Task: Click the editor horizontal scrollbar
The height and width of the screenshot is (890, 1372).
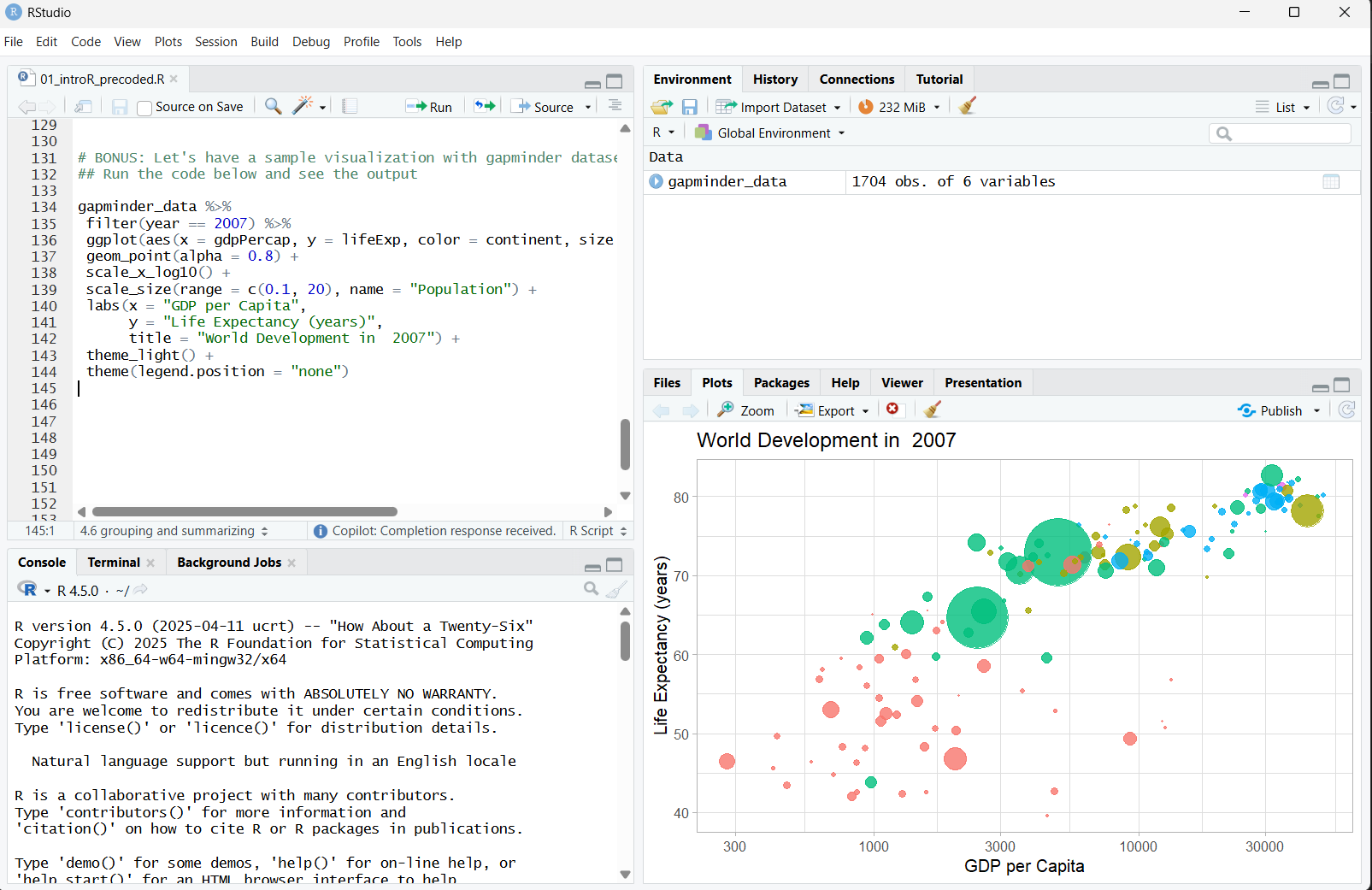Action: point(244,512)
